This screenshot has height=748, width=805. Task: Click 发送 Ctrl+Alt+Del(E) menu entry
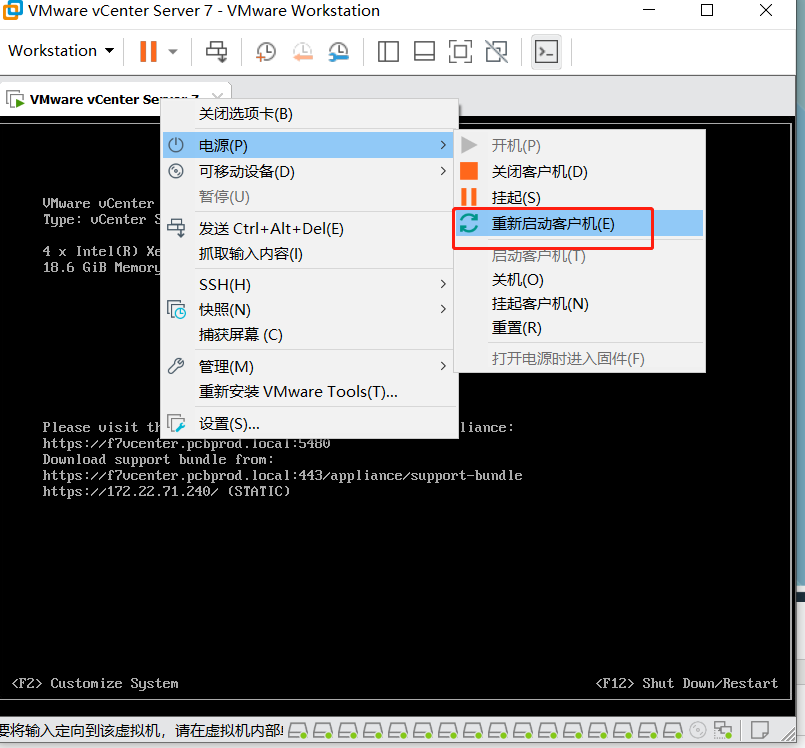click(310, 228)
